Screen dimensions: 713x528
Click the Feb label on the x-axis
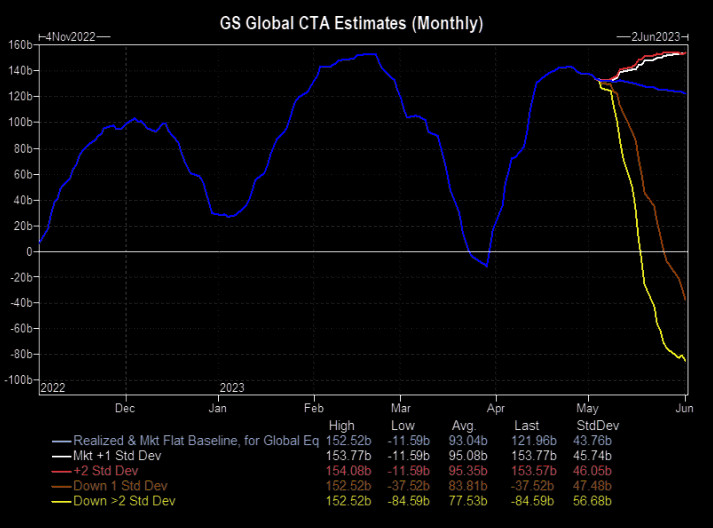(x=313, y=408)
